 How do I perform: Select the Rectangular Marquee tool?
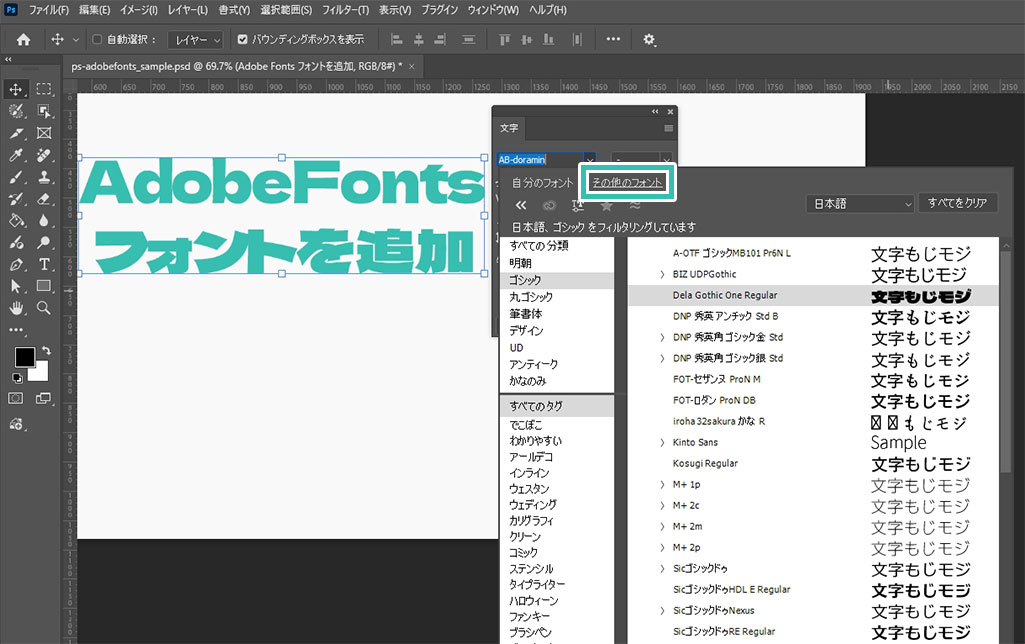tap(44, 89)
